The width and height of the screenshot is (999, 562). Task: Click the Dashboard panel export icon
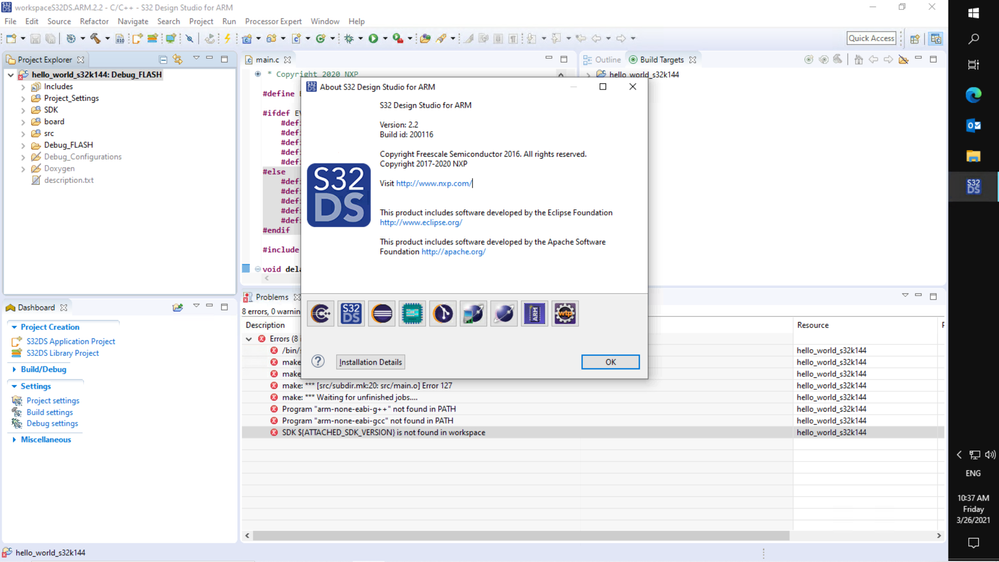(178, 307)
